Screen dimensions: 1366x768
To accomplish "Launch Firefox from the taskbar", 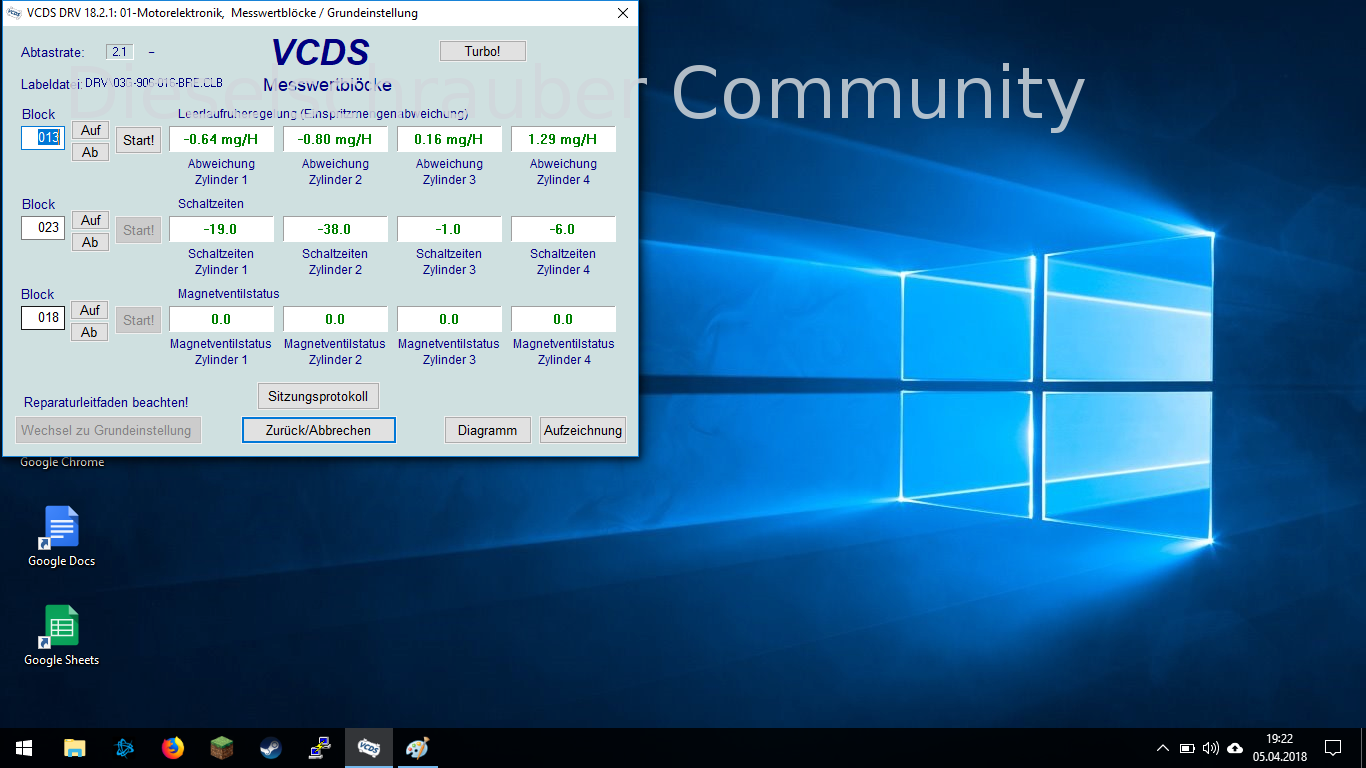I will coord(173,748).
